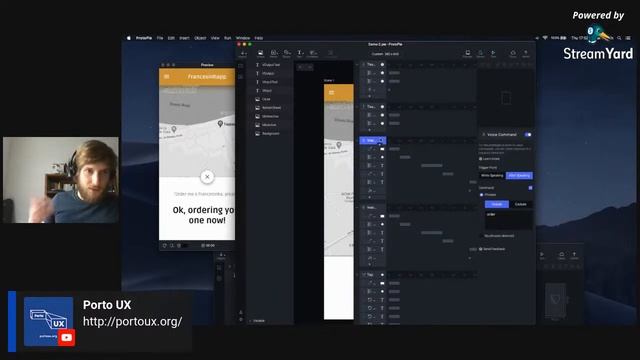Click the device thumbnail in background window

(x=556, y=300)
